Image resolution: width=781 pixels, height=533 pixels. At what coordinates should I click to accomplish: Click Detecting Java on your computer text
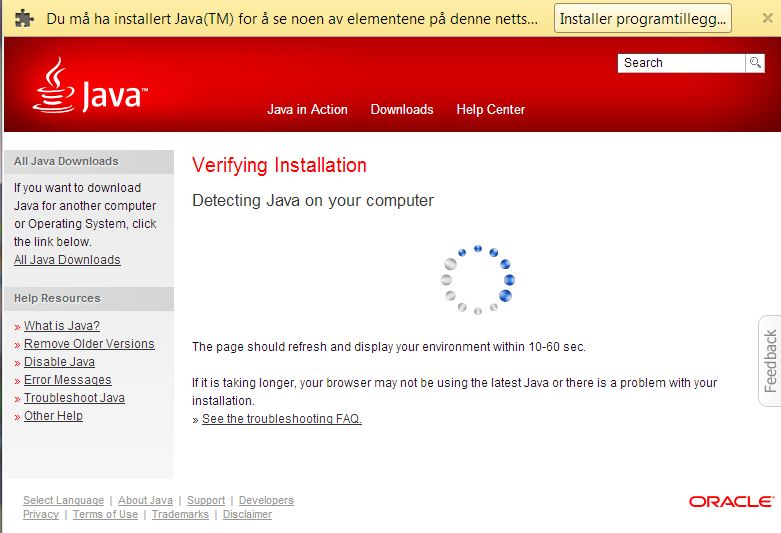click(x=313, y=200)
